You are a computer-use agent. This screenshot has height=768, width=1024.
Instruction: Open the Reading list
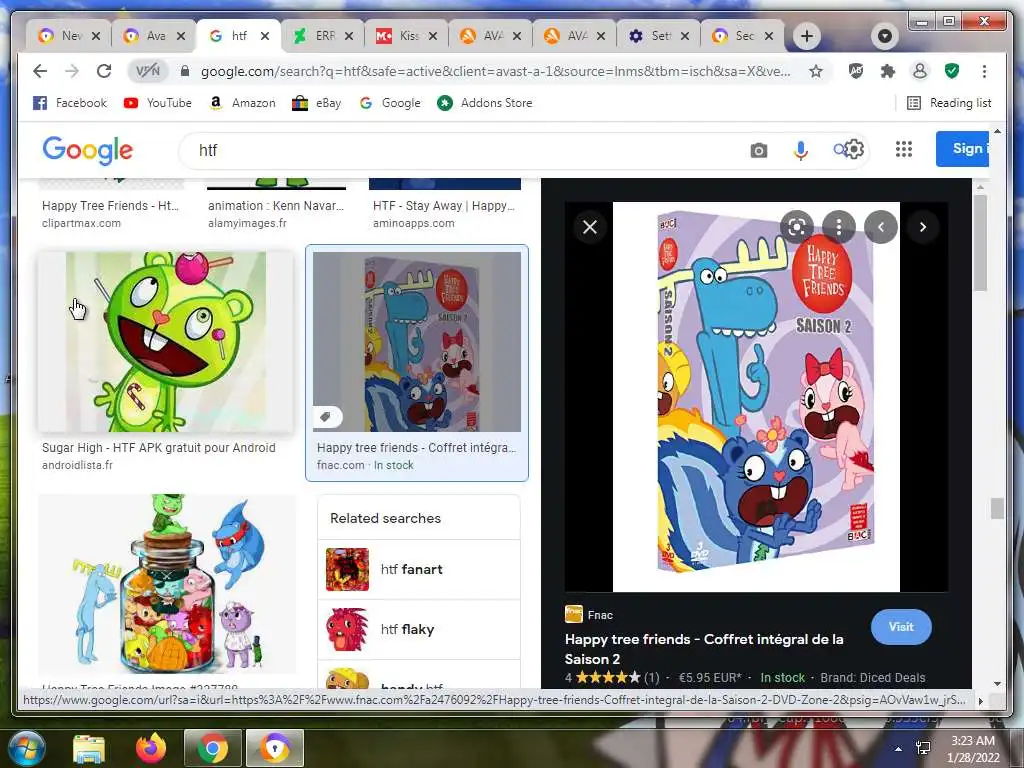[x=950, y=103]
